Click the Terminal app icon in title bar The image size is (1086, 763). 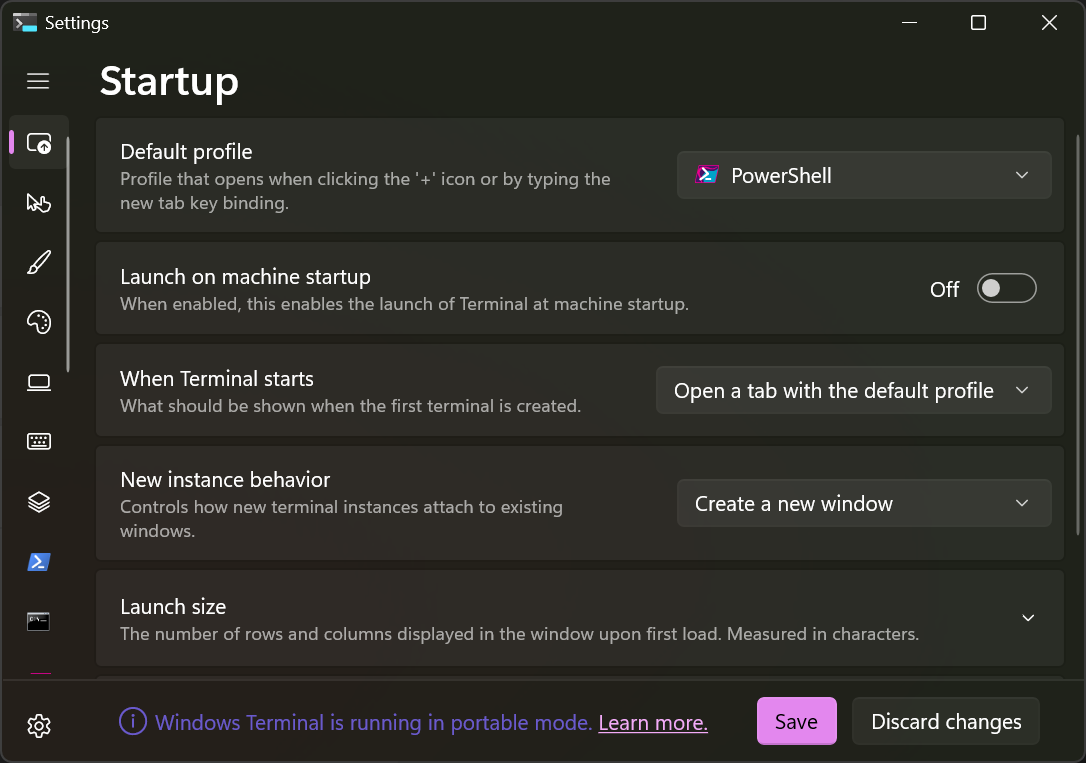(x=25, y=23)
